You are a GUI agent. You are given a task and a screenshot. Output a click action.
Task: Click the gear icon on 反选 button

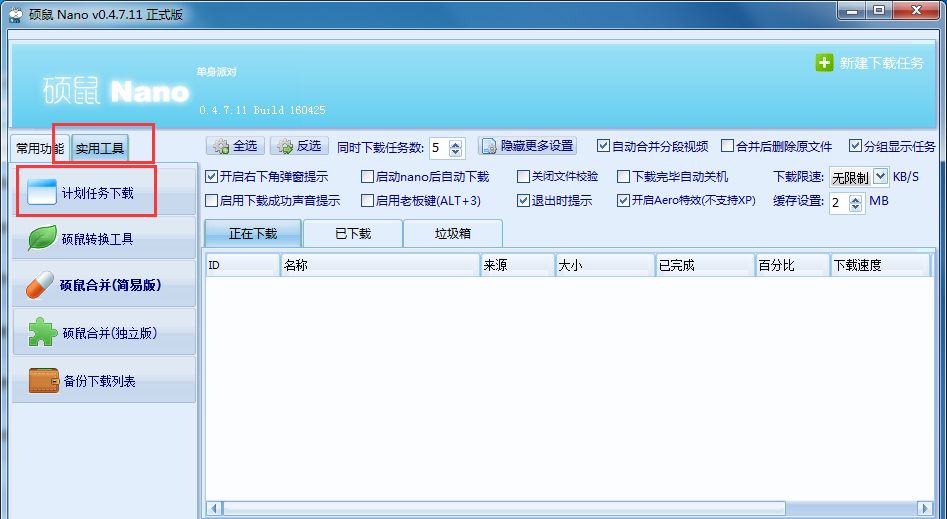tap(284, 146)
